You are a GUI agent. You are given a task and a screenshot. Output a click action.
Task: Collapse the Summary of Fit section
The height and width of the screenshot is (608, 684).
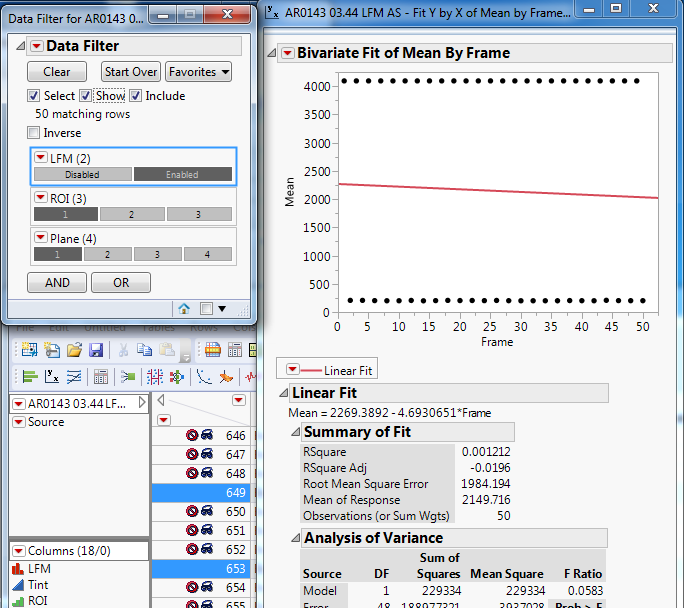click(x=296, y=432)
